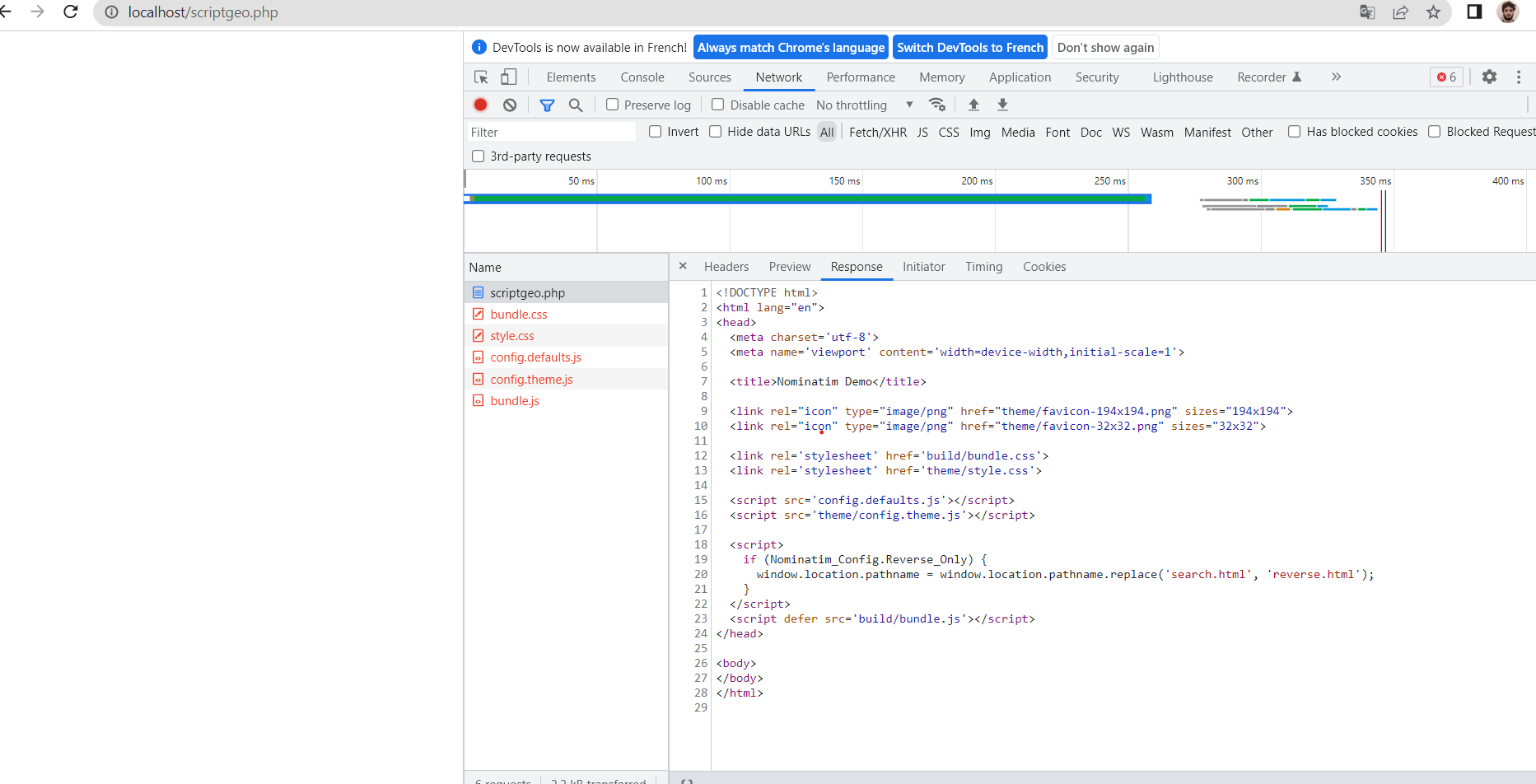
Task: Open DevTools settings gear
Action: point(1489,77)
